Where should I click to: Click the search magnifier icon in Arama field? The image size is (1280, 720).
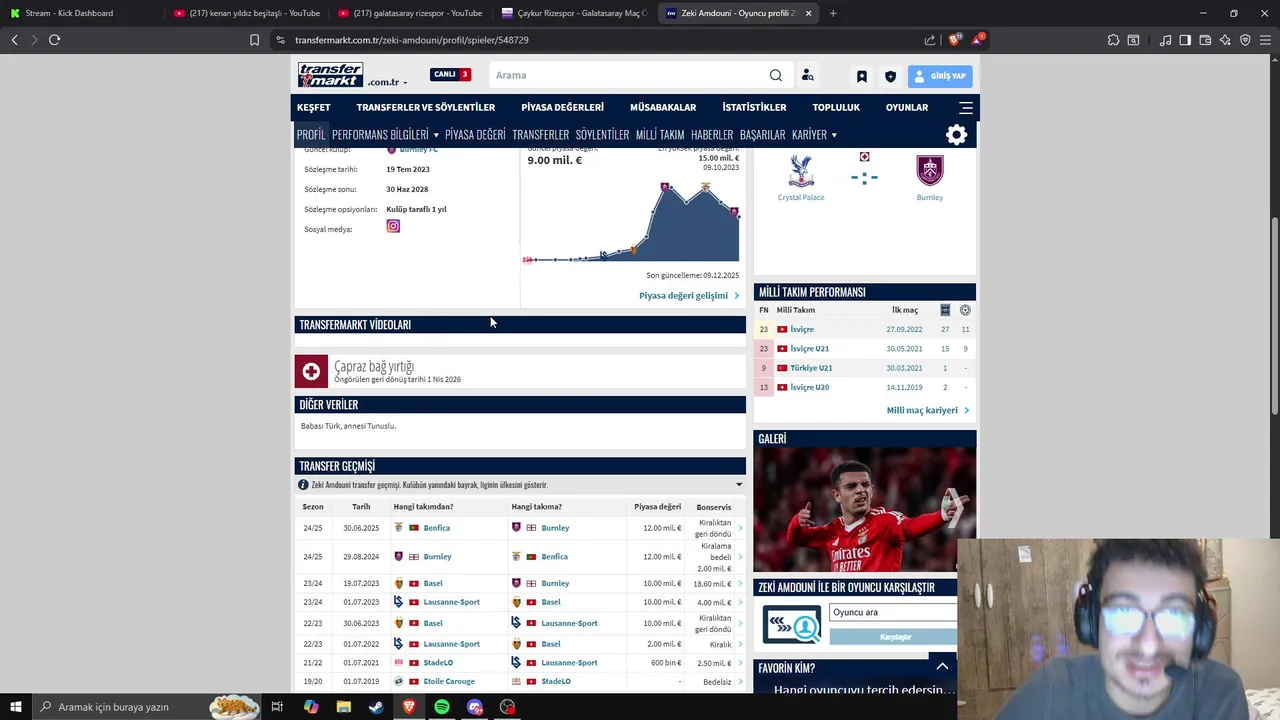[776, 75]
